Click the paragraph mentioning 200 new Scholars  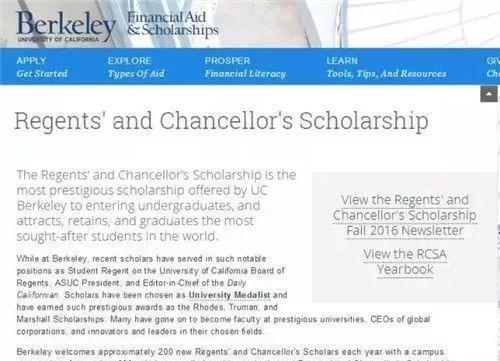point(230,354)
